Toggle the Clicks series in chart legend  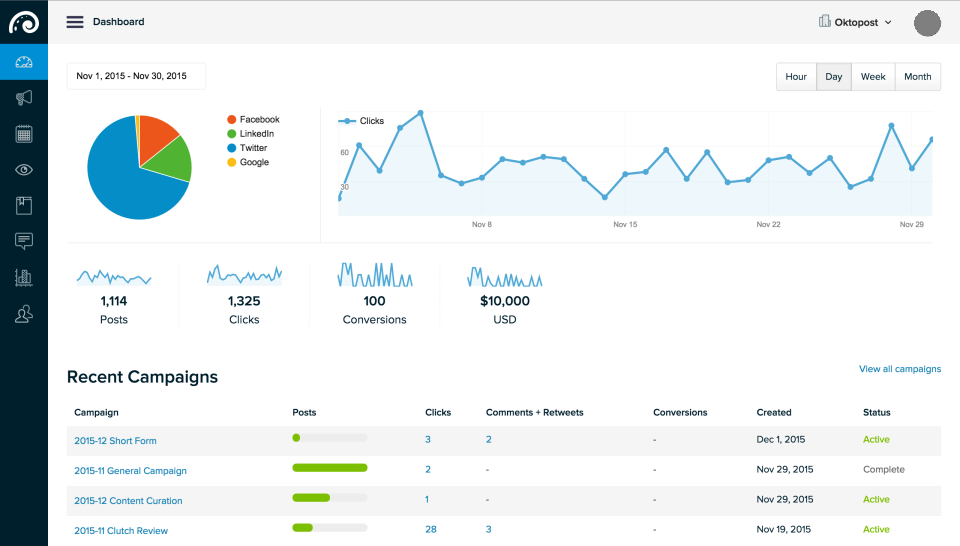[361, 121]
